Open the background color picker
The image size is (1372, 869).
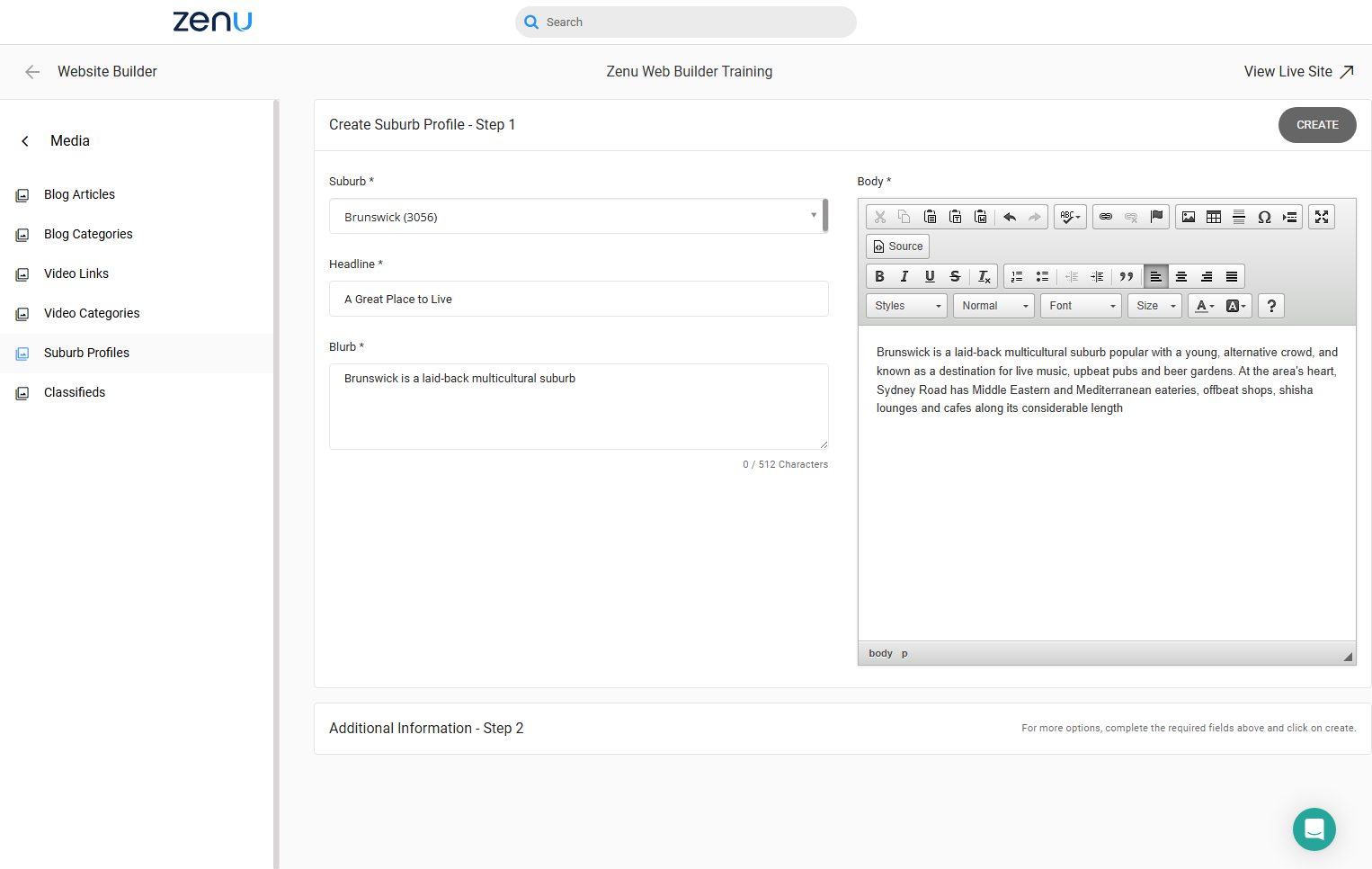pyautogui.click(x=1236, y=306)
